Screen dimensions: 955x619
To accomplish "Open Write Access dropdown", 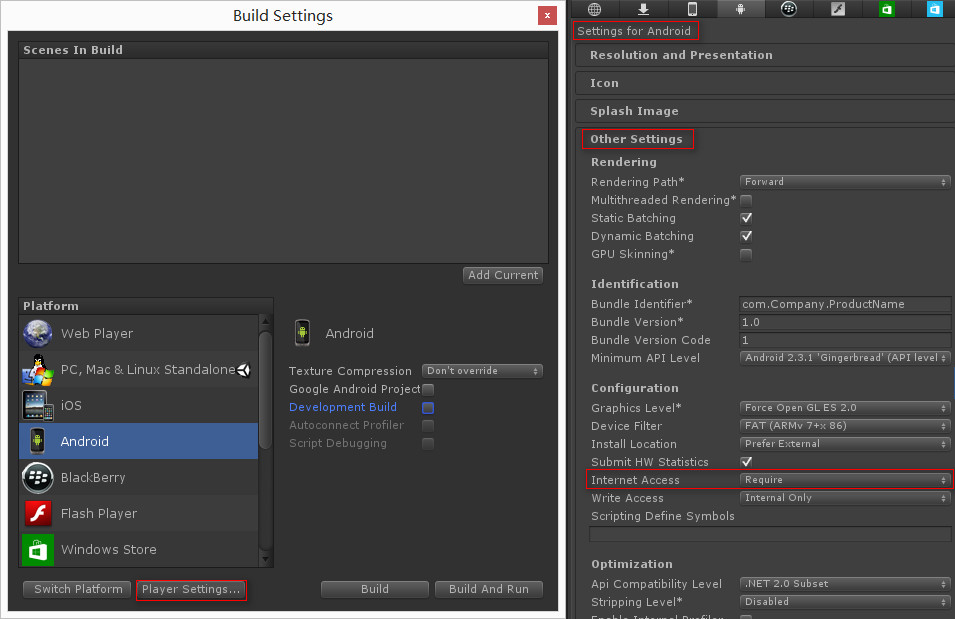I will tap(845, 498).
